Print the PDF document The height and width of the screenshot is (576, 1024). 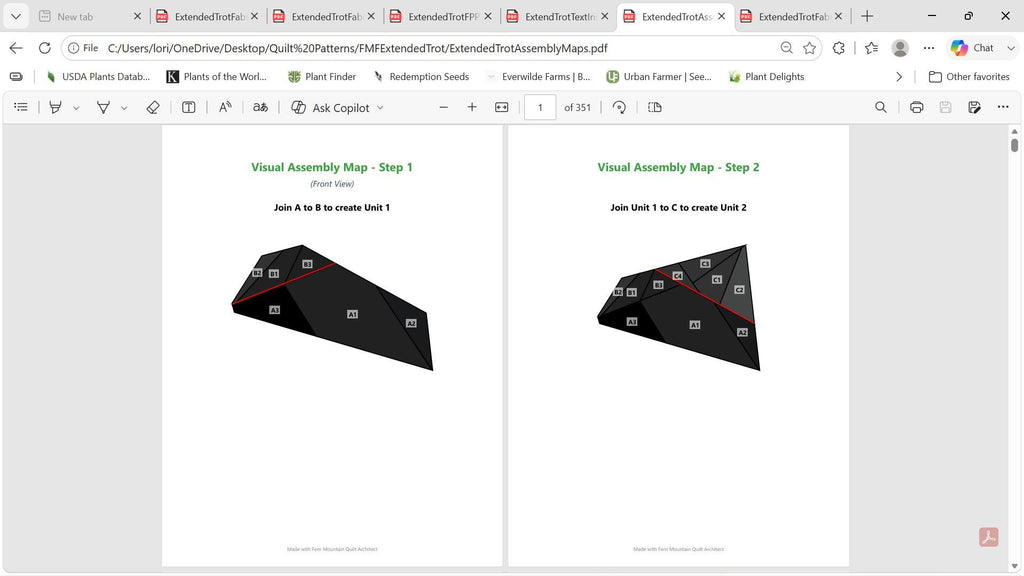point(917,107)
